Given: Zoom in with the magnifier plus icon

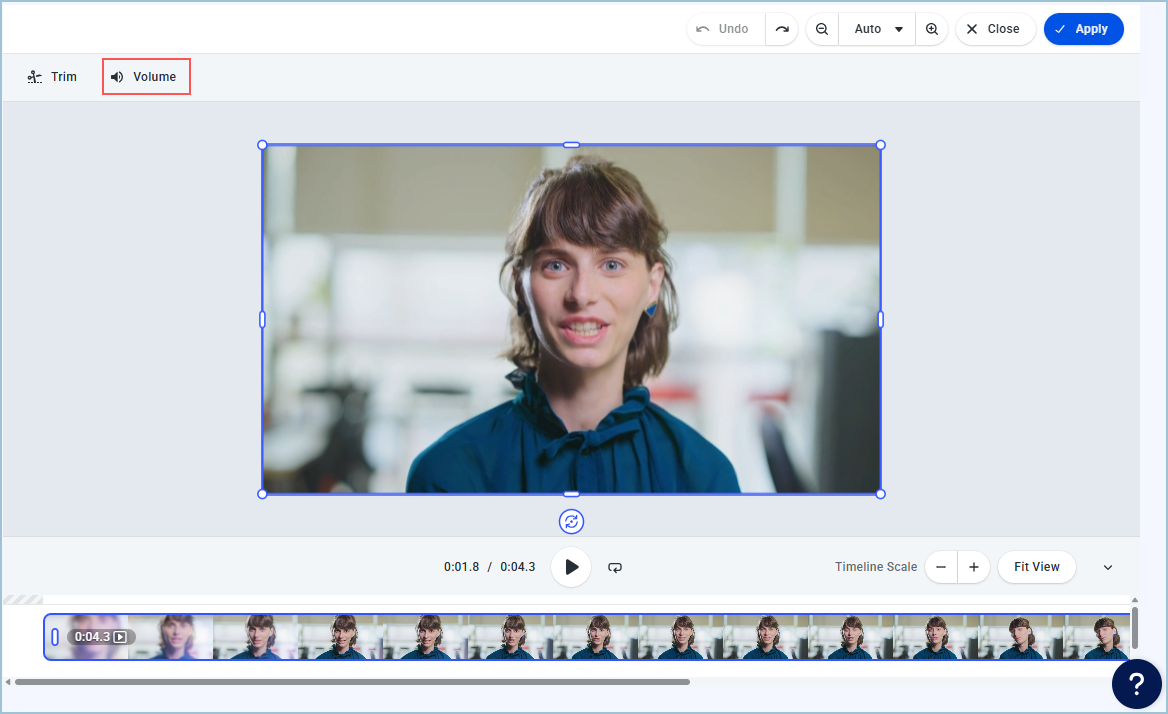Looking at the screenshot, I should pos(932,29).
